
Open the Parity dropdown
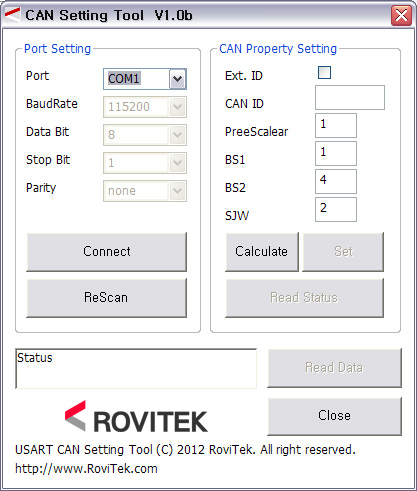coord(145,191)
